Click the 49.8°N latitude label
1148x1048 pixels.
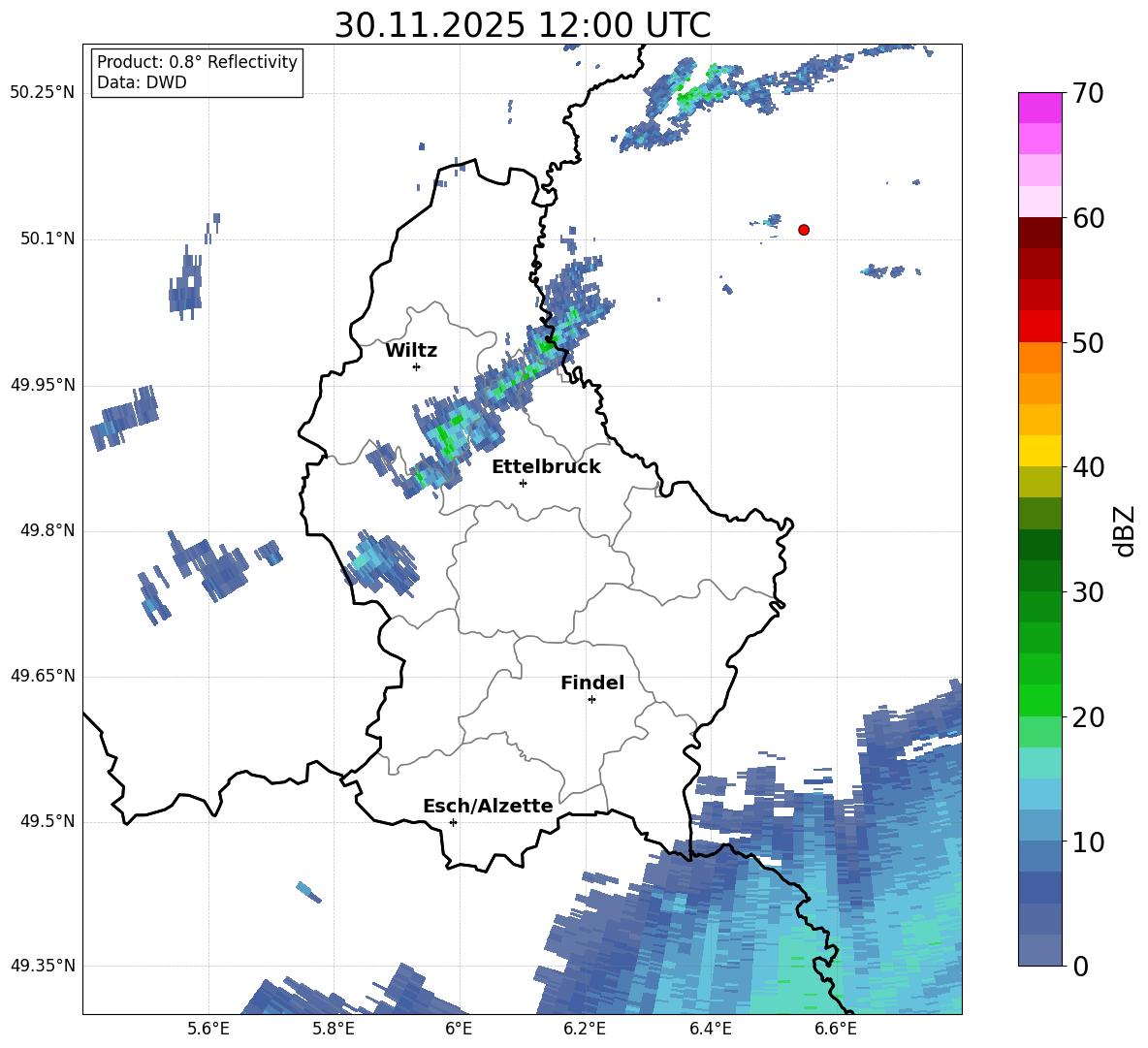(x=48, y=530)
